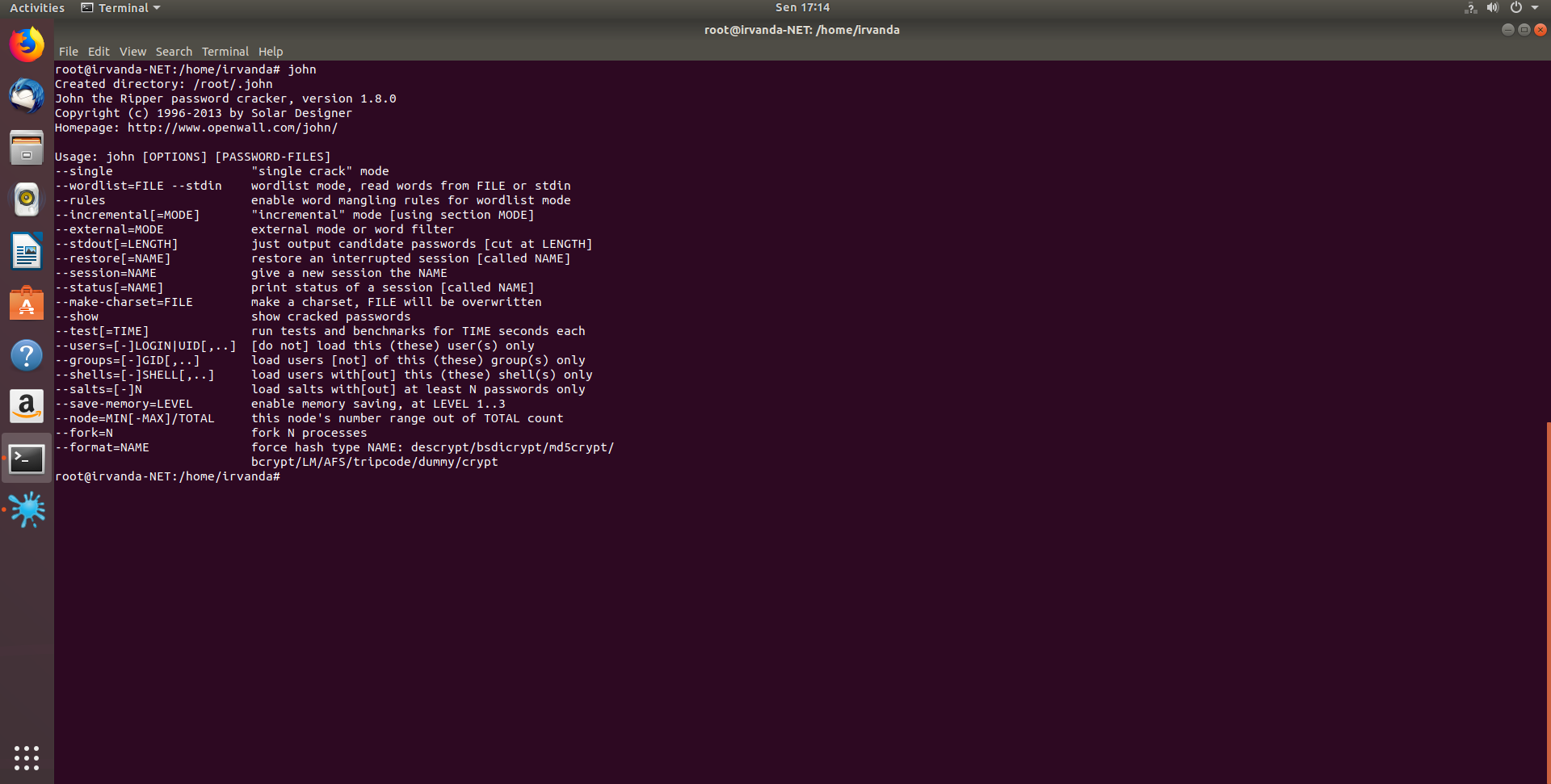Viewport: 1551px width, 784px height.
Task: Select the Terminal icon in dock
Action: click(x=27, y=459)
